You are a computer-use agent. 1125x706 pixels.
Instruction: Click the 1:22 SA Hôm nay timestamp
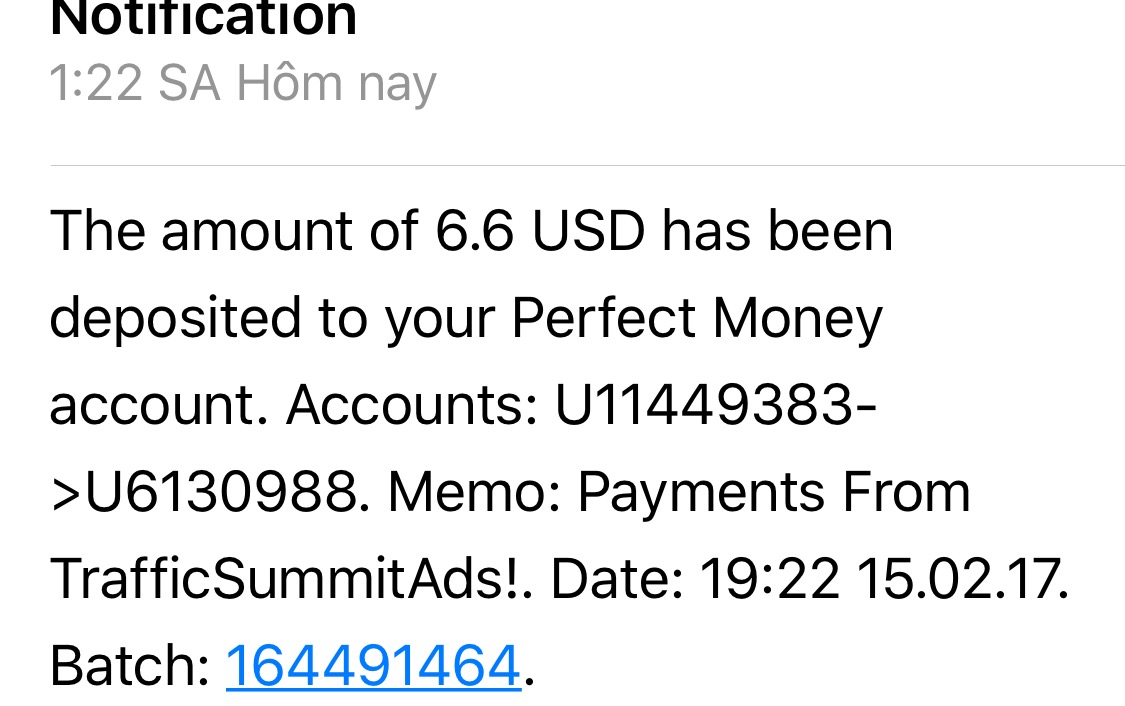(242, 83)
